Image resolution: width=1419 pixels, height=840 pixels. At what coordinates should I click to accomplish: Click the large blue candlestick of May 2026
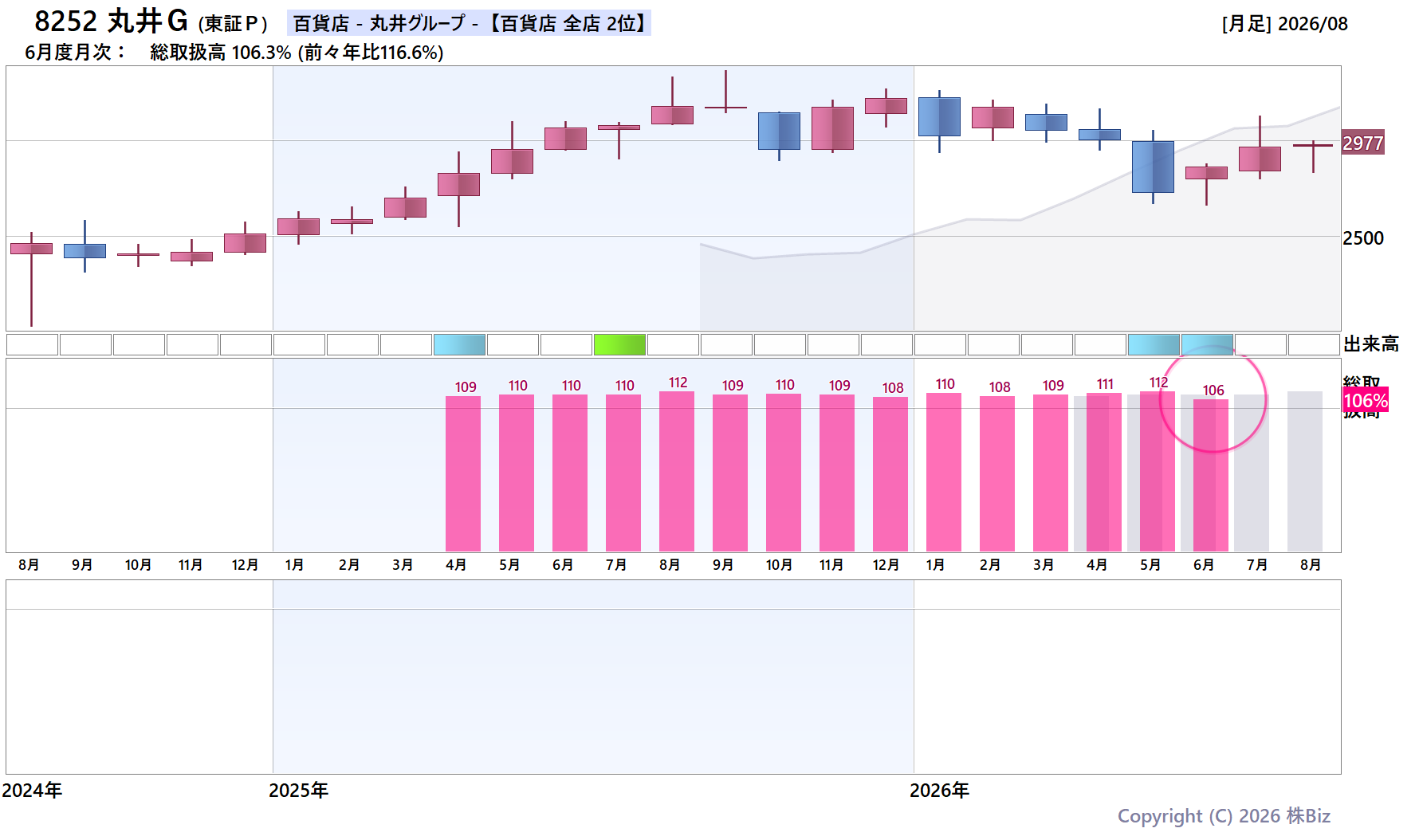1153,167
